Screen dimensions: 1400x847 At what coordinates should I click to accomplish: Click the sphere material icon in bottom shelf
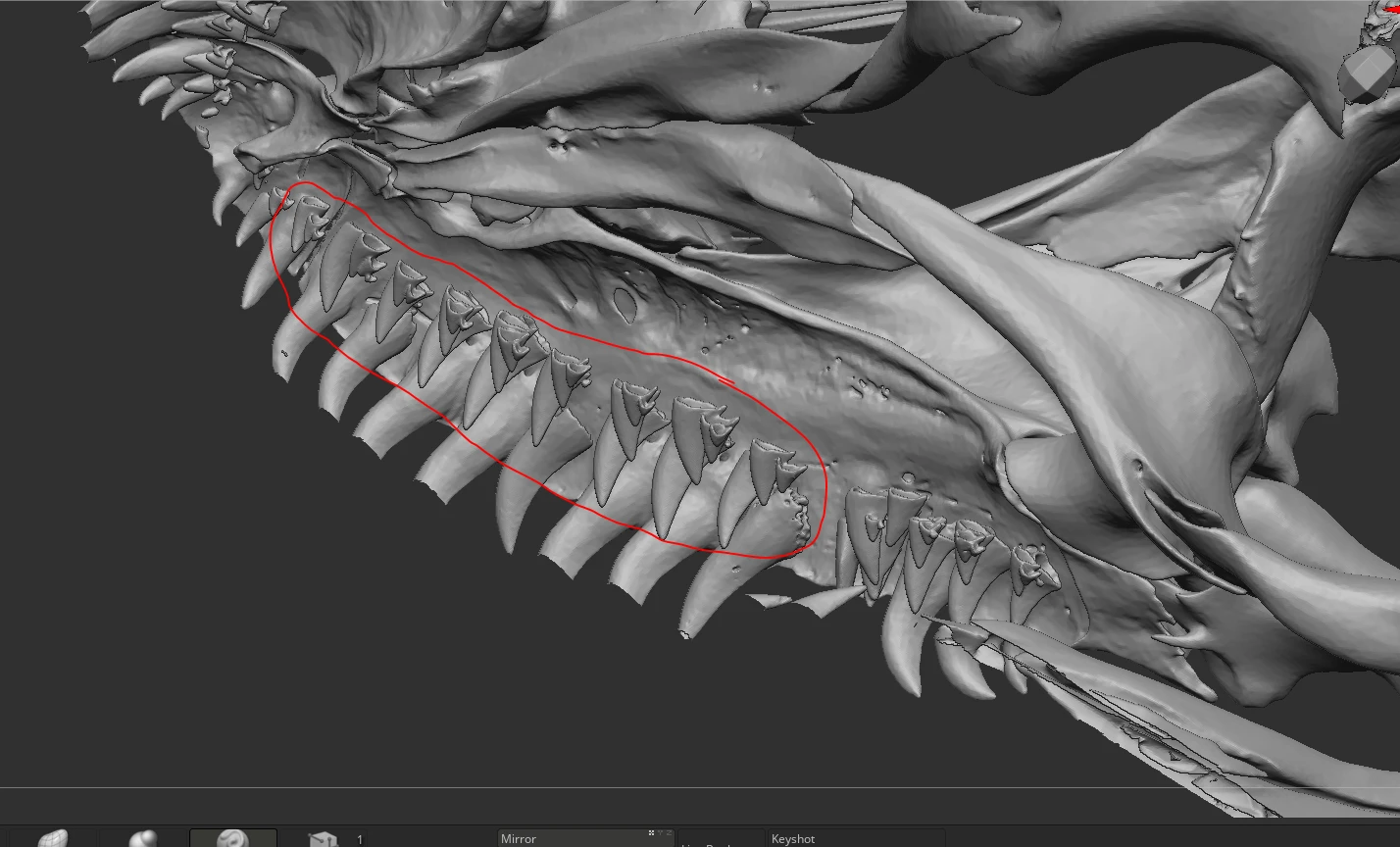pyautogui.click(x=143, y=839)
